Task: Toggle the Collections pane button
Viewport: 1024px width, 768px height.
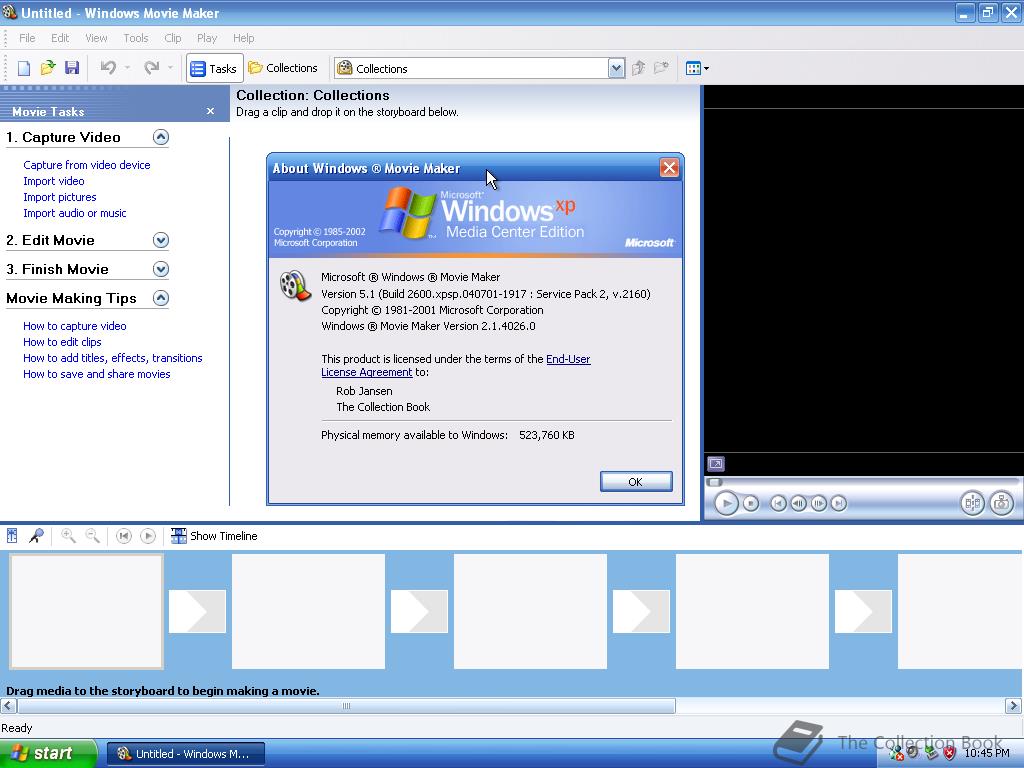Action: pos(283,68)
